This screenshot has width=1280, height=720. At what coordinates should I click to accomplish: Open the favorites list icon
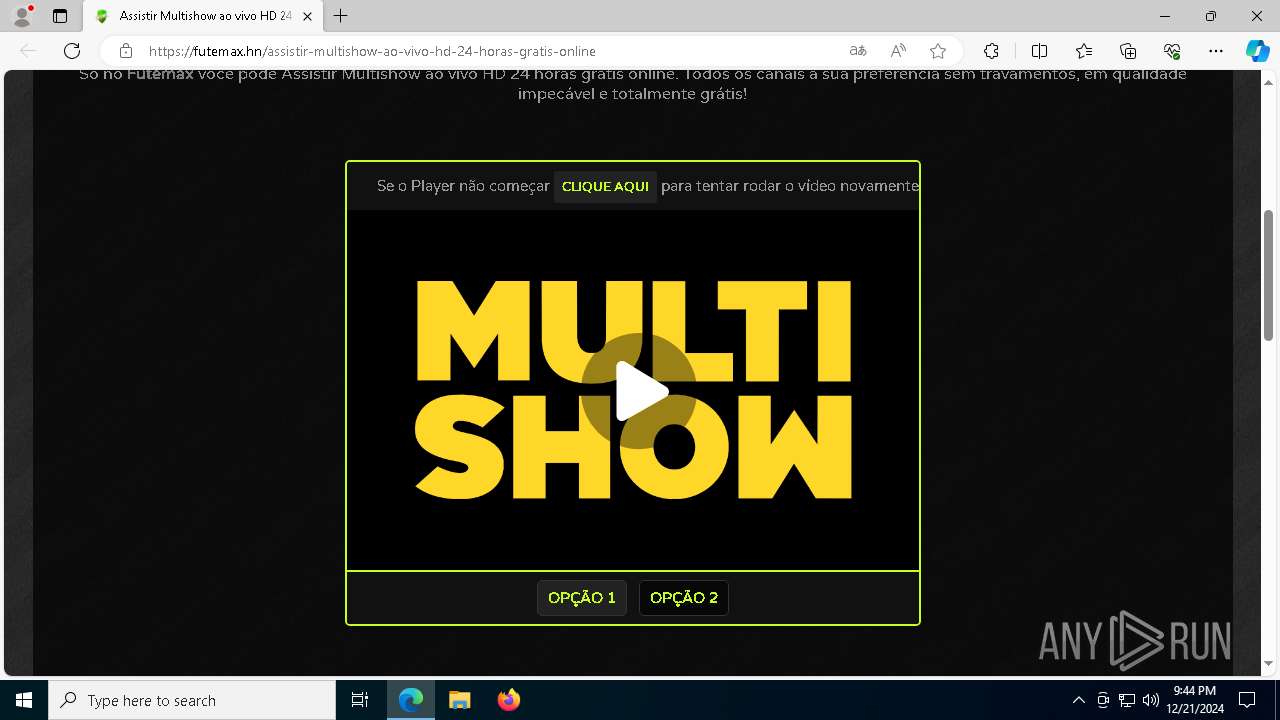pyautogui.click(x=1084, y=51)
